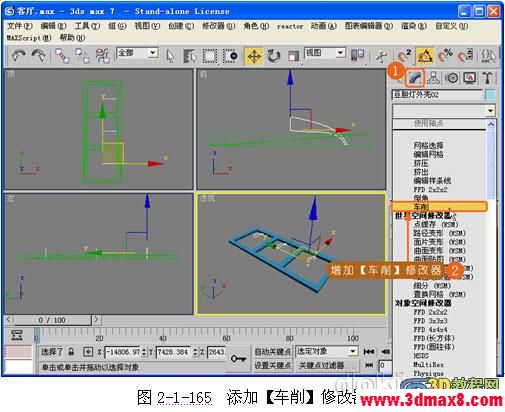Expand the Modifier List dropdown
The image size is (505, 412).
point(490,110)
